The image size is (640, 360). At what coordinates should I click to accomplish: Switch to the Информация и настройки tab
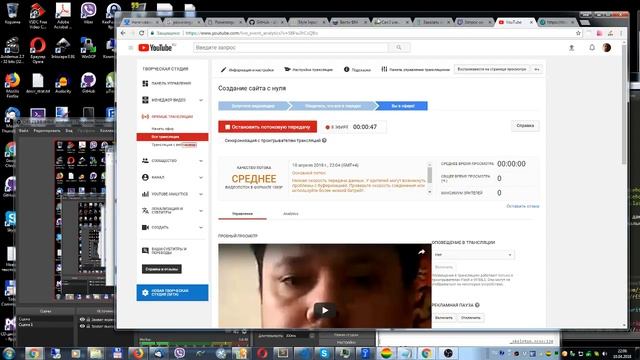tap(247, 70)
